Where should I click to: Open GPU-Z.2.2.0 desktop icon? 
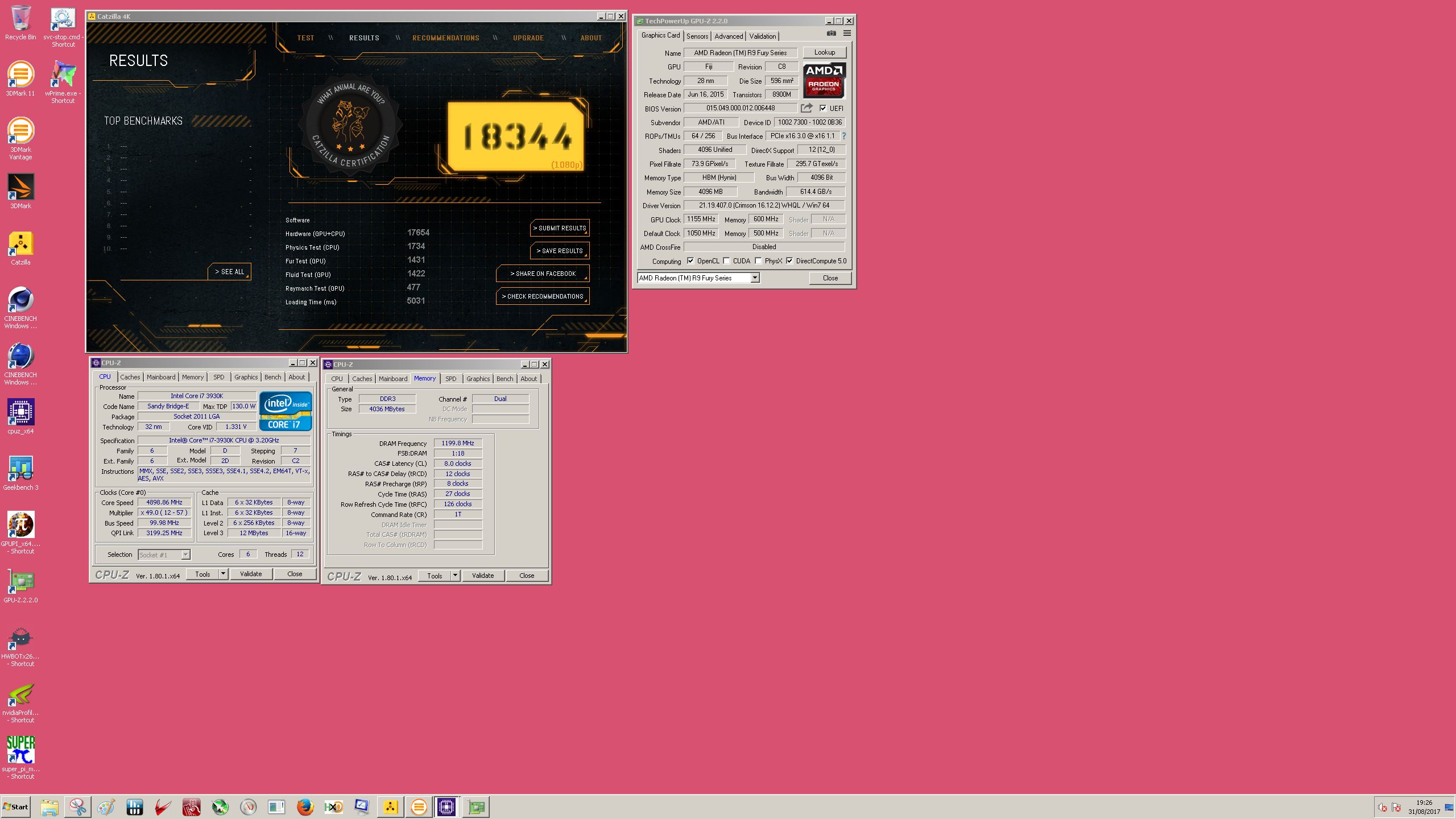(x=20, y=585)
